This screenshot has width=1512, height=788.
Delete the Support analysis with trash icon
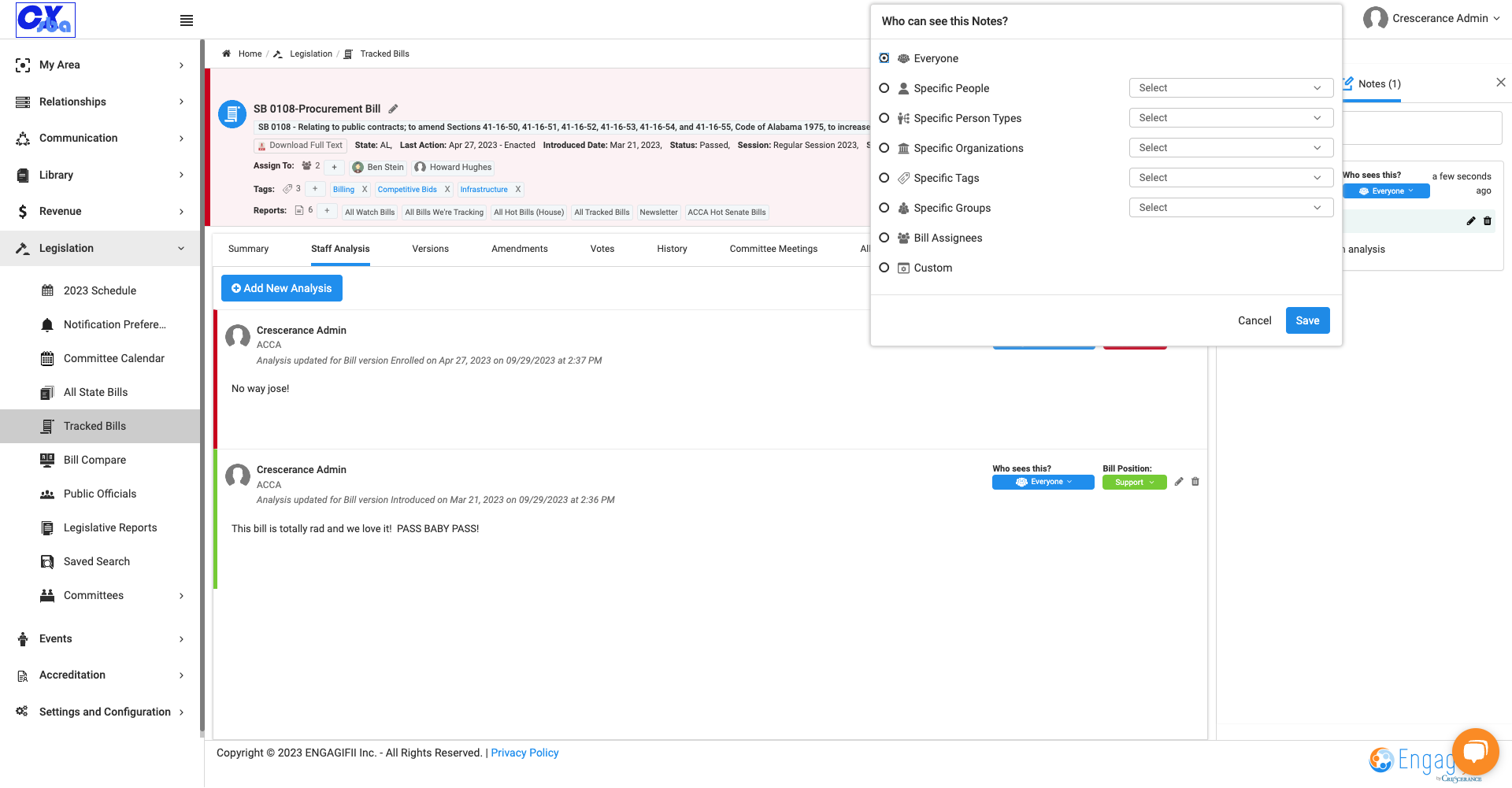coord(1195,482)
